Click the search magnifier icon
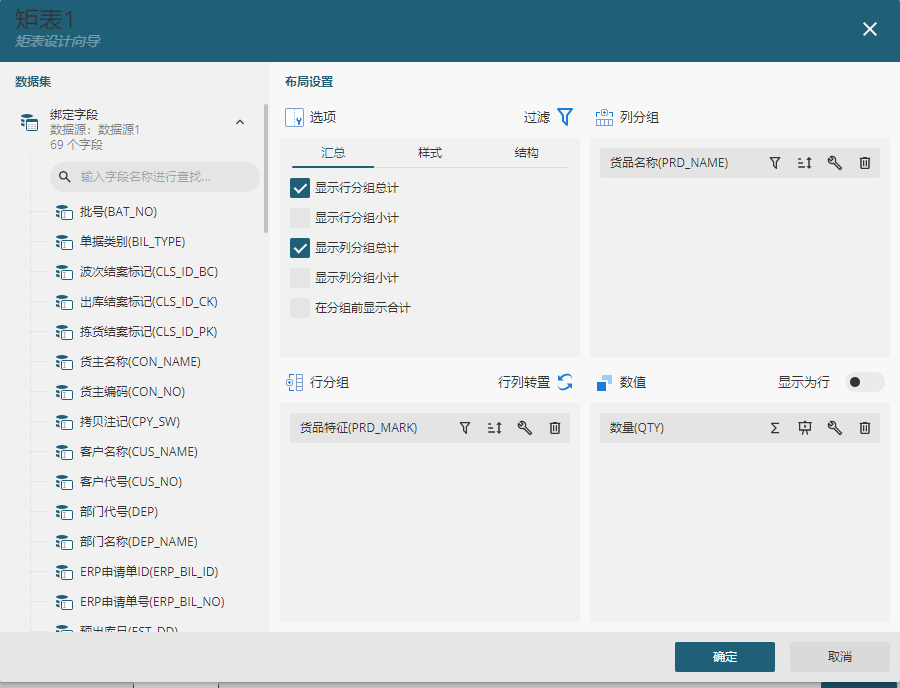 (x=65, y=177)
